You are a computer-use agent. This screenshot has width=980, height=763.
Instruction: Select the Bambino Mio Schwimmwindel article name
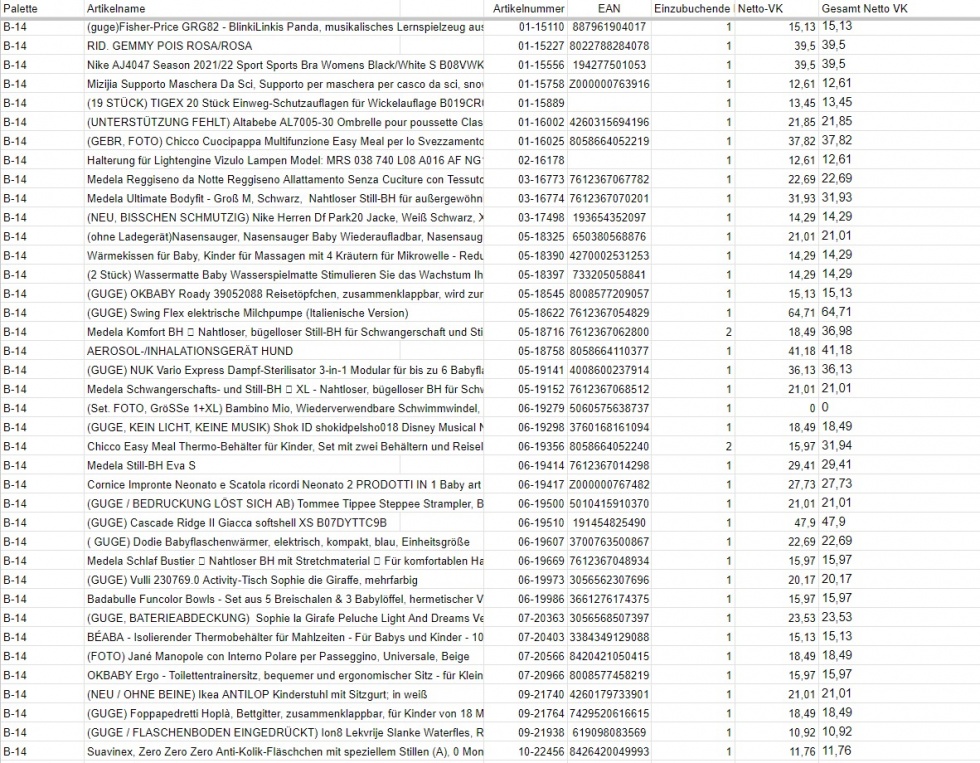284,408
